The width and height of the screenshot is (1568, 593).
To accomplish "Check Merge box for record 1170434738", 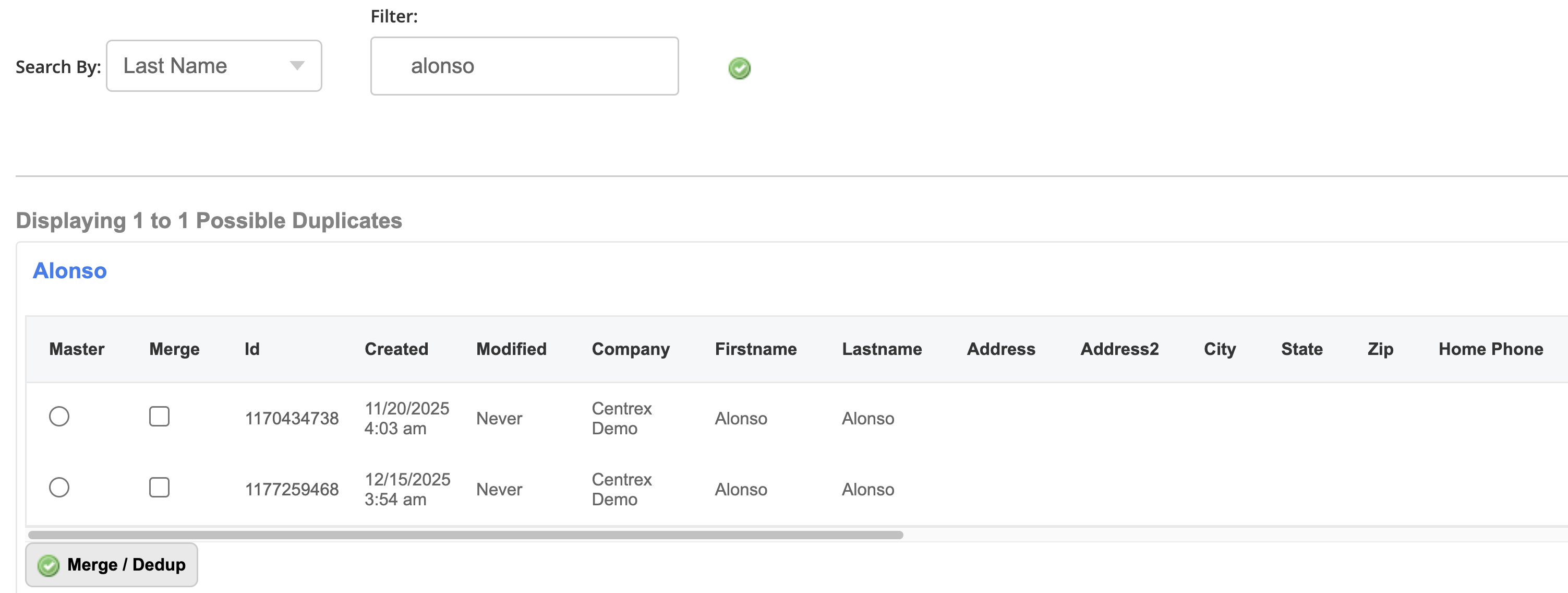I will [x=160, y=417].
